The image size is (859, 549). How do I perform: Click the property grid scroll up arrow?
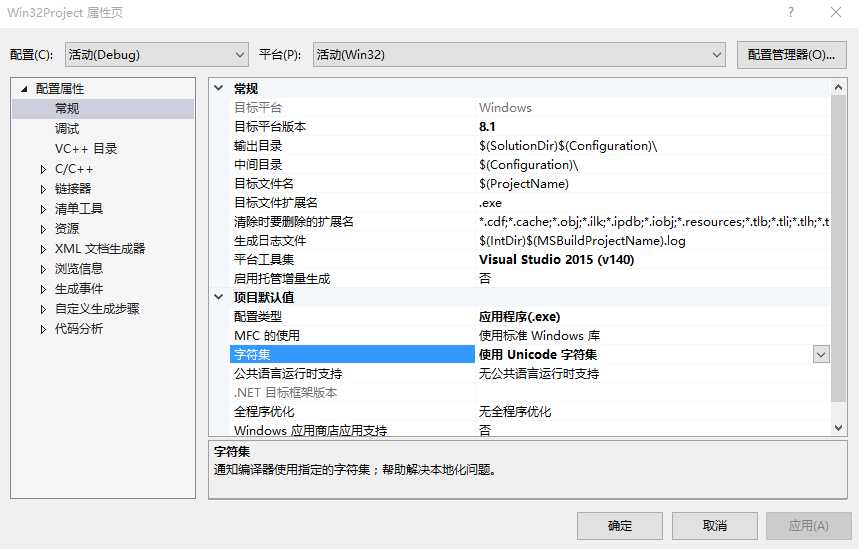coord(838,87)
